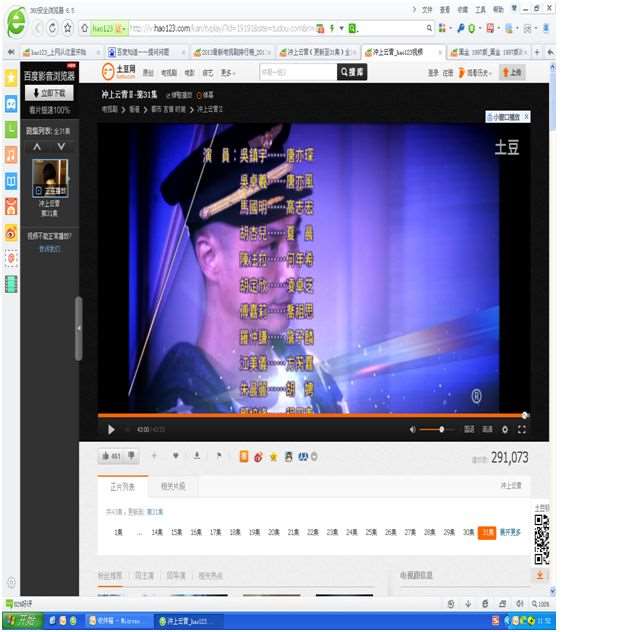640x632 pixels.
Task: Open episode 1集 link
Action: 118,532
